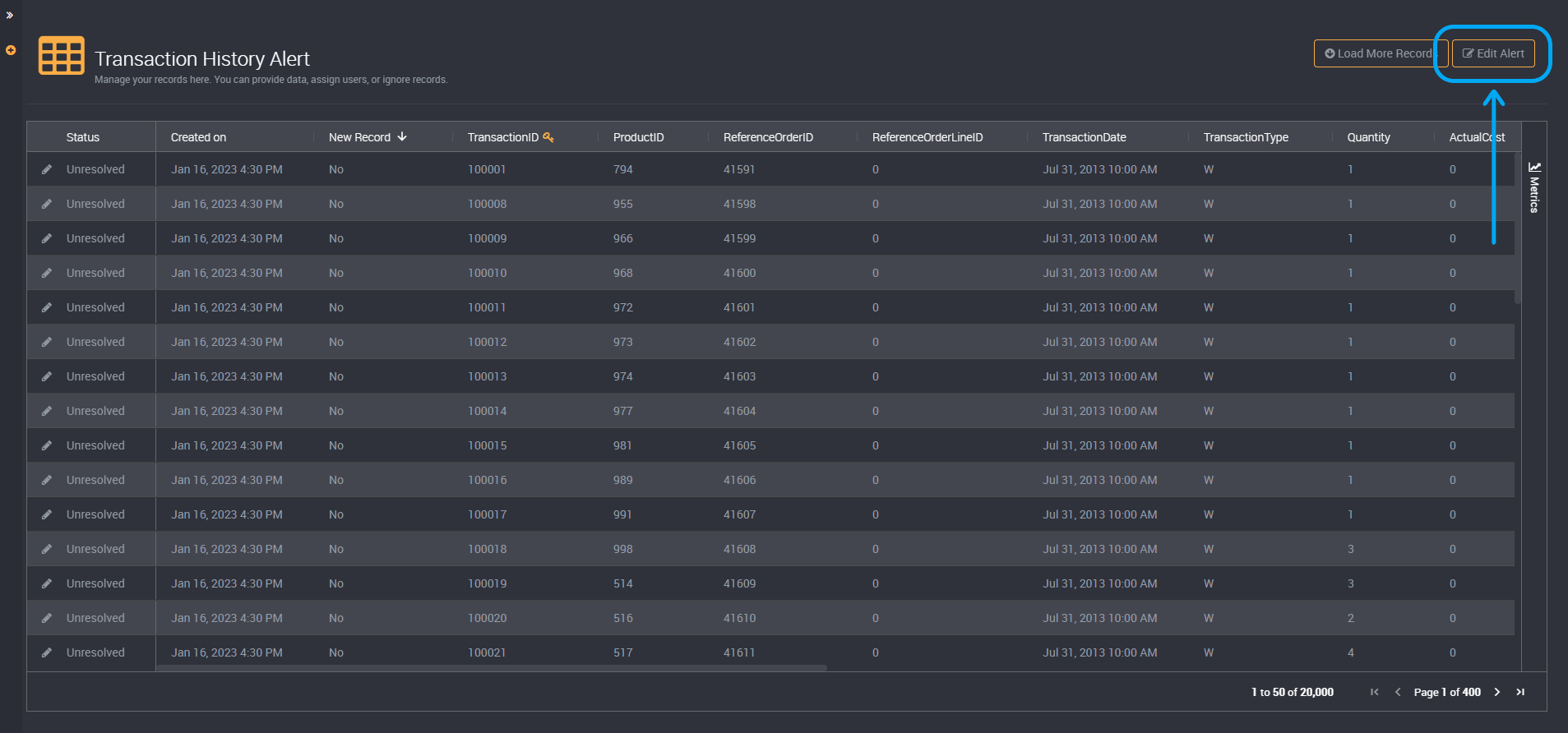Click the TransactionID key icon
The width and height of the screenshot is (1568, 733).
click(x=548, y=137)
